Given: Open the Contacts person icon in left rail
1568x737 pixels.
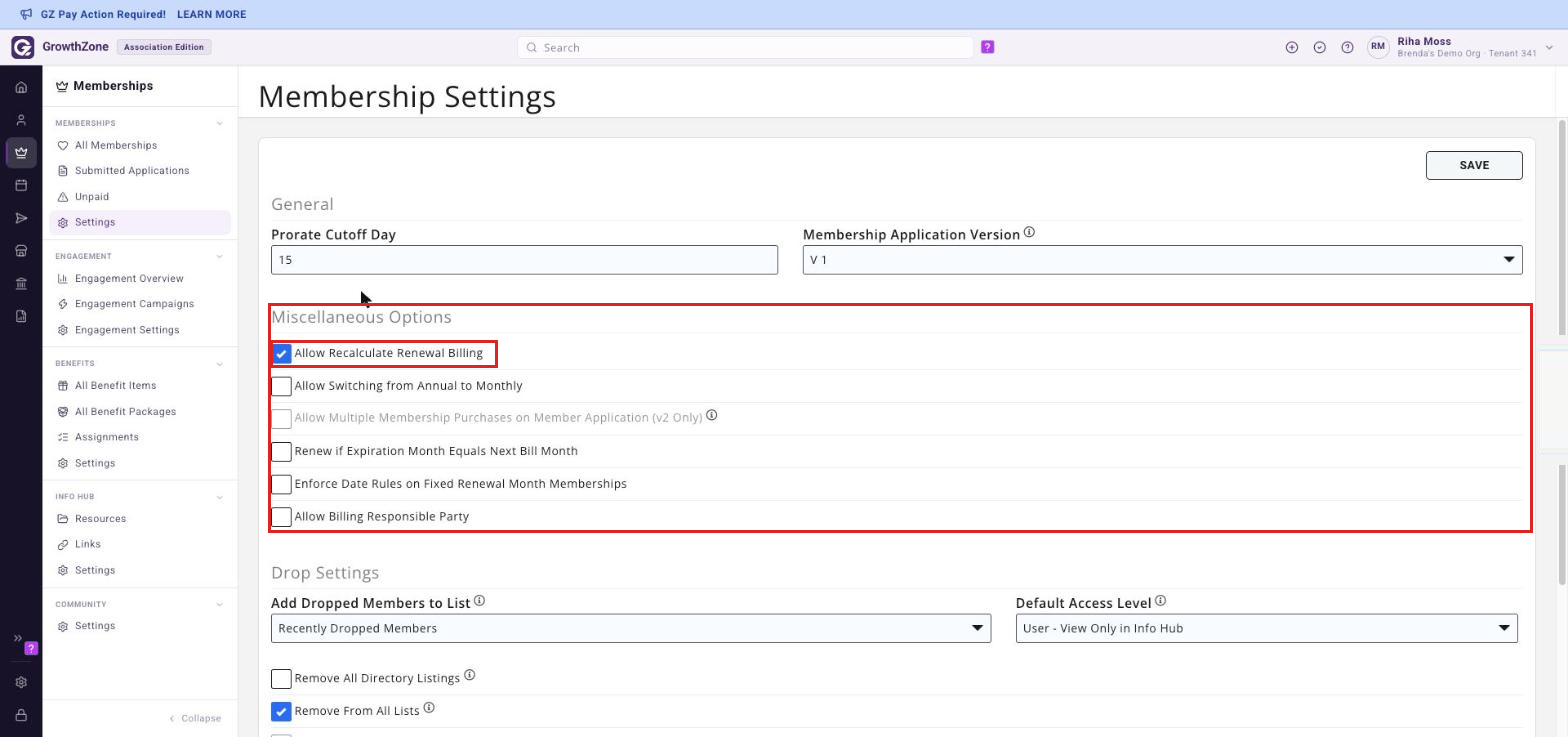Looking at the screenshot, I should [21, 120].
